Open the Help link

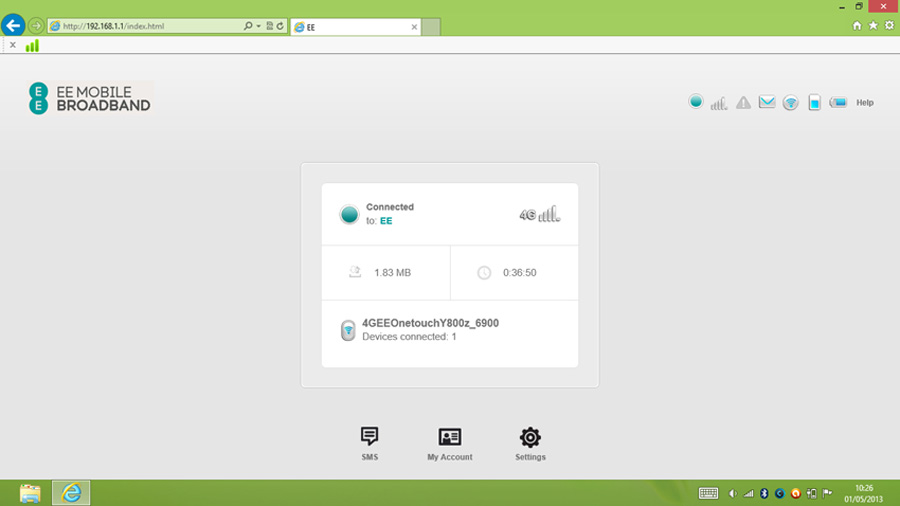[x=864, y=103]
